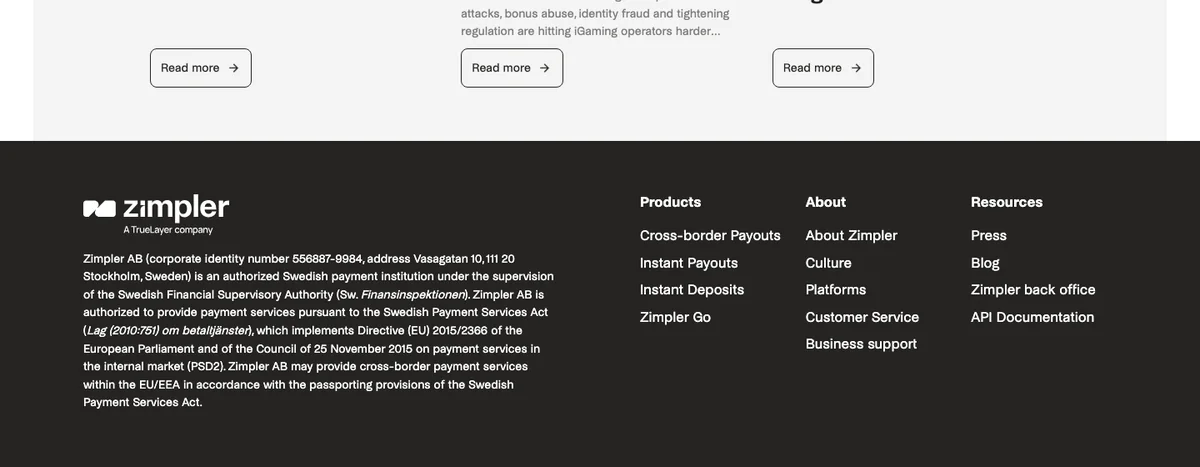Click the arrow in the middle Read more button
Viewport: 1200px width, 467px height.
(545, 68)
